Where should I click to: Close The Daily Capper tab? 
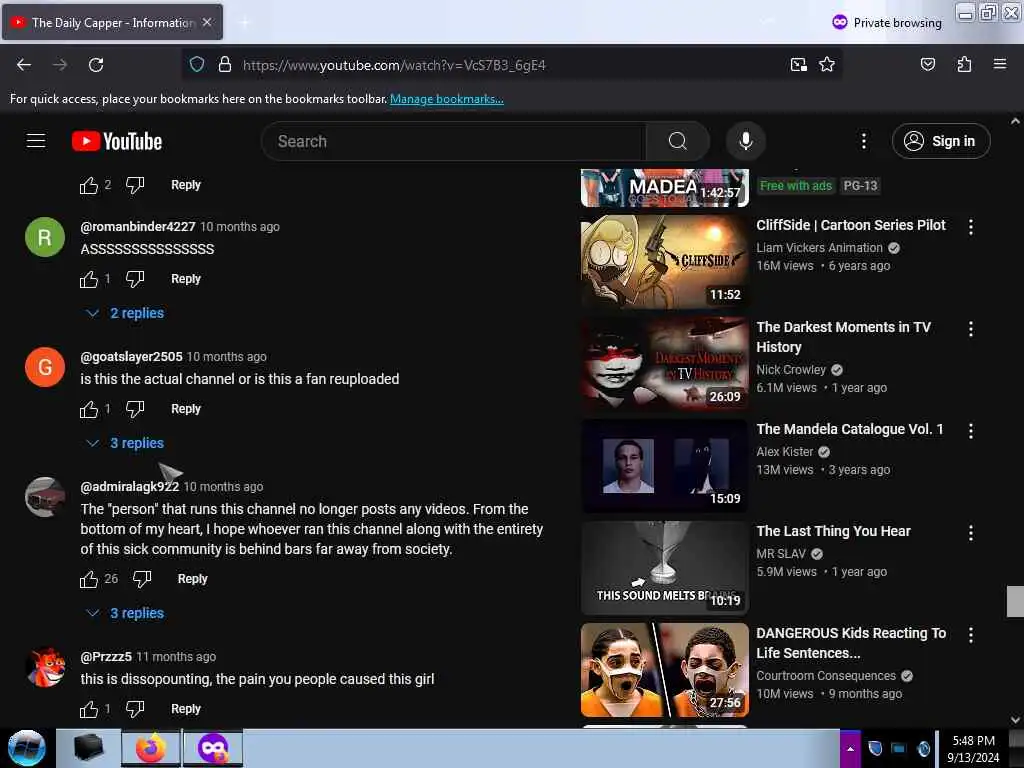click(x=206, y=22)
